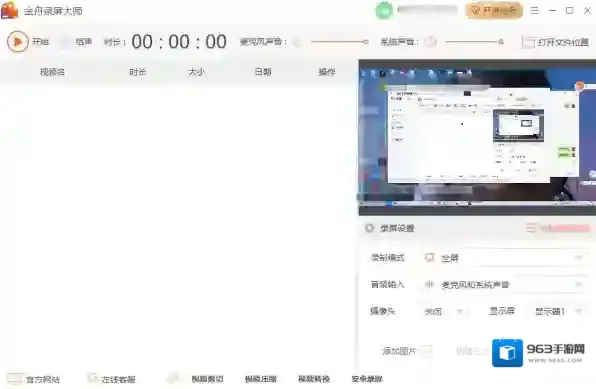Click the 大小 column header
596x389 pixels.
click(x=197, y=72)
